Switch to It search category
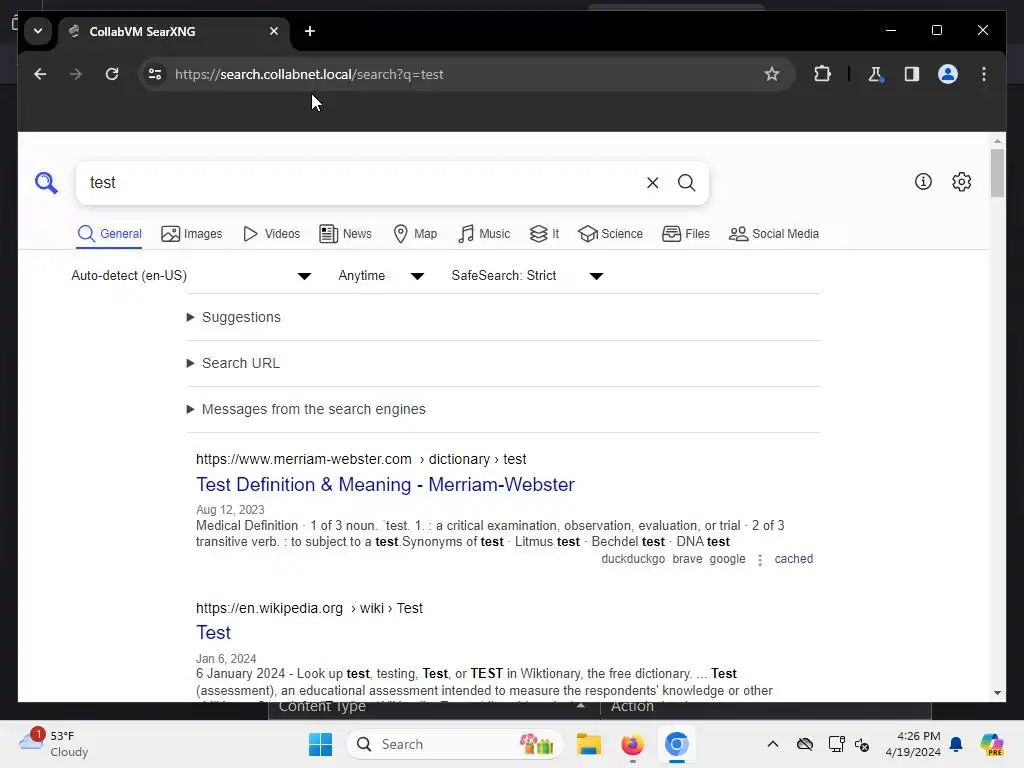 [544, 234]
